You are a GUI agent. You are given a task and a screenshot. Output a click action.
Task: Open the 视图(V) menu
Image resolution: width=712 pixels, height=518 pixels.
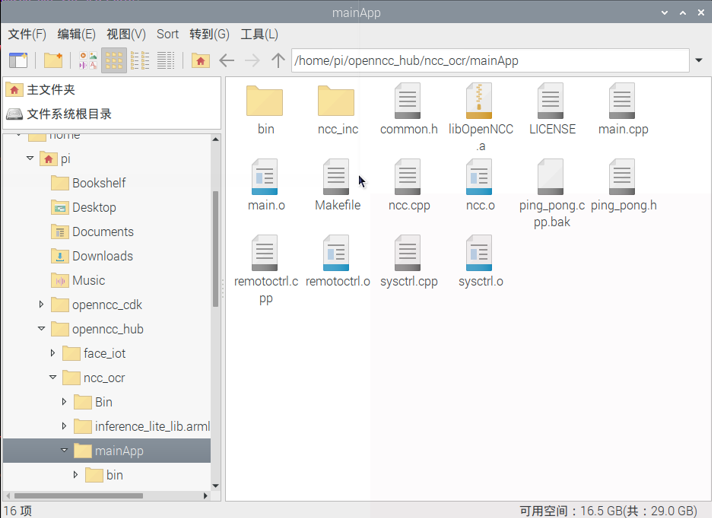tap(126, 34)
